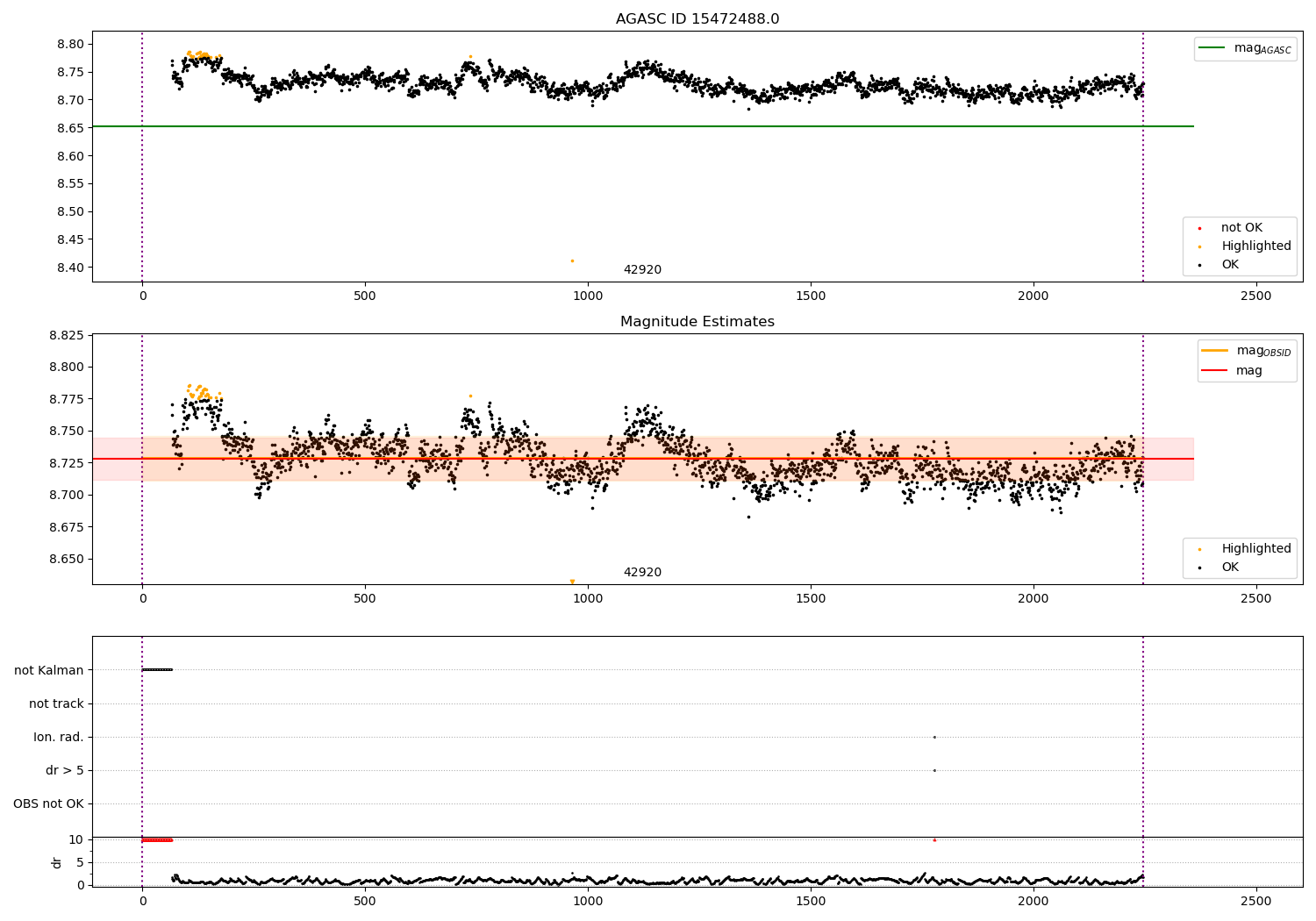Viewport: 1316px width, 921px height.
Task: Click the 8.825 y-tick in Magnitude Estimates plot
Action: tap(67, 335)
